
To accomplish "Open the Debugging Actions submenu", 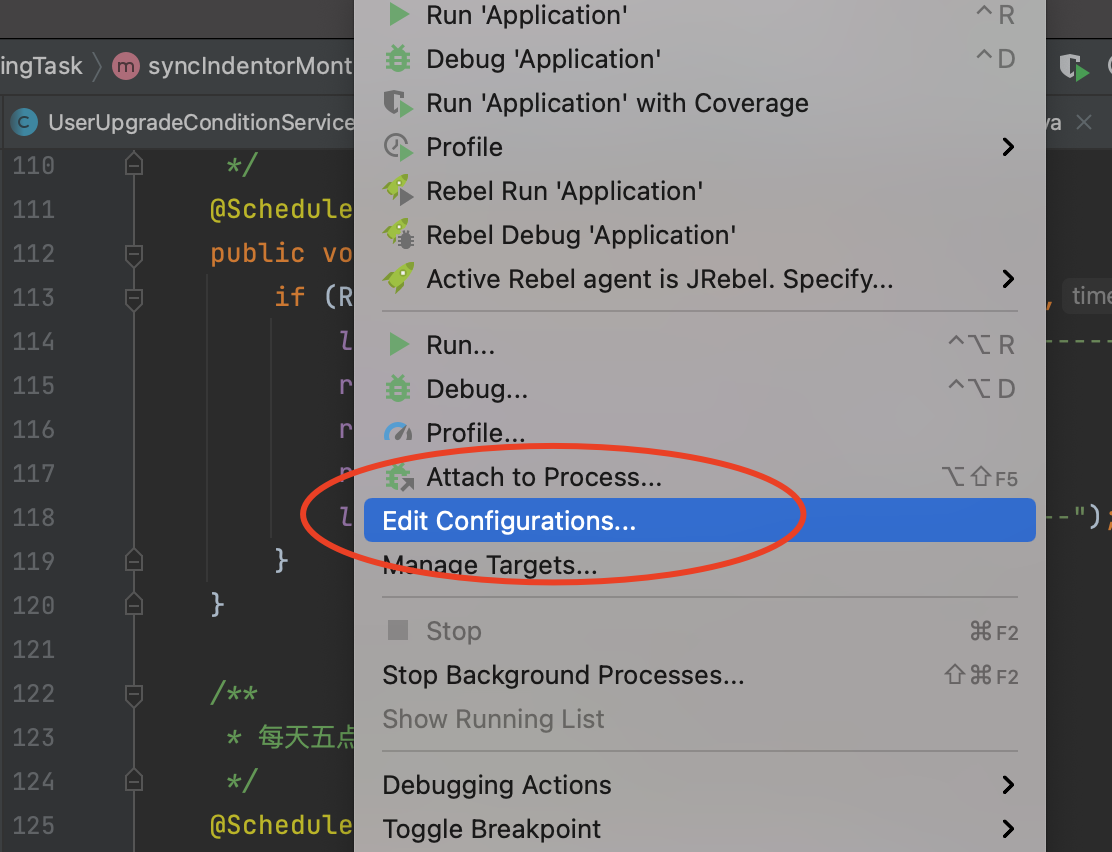I will tap(1008, 785).
